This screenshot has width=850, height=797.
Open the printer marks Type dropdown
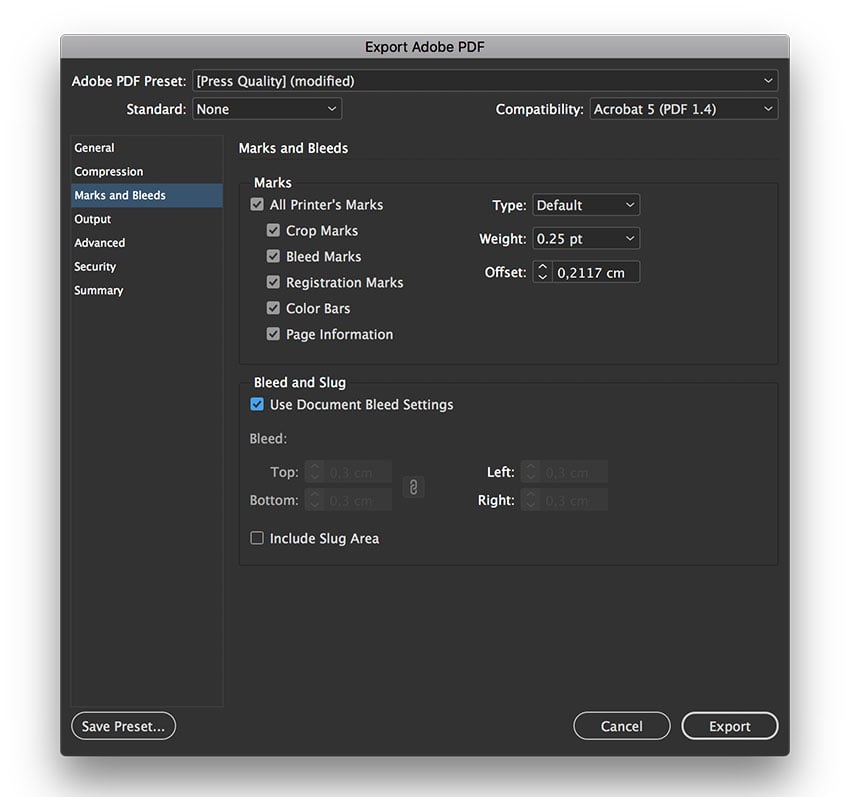pos(586,204)
